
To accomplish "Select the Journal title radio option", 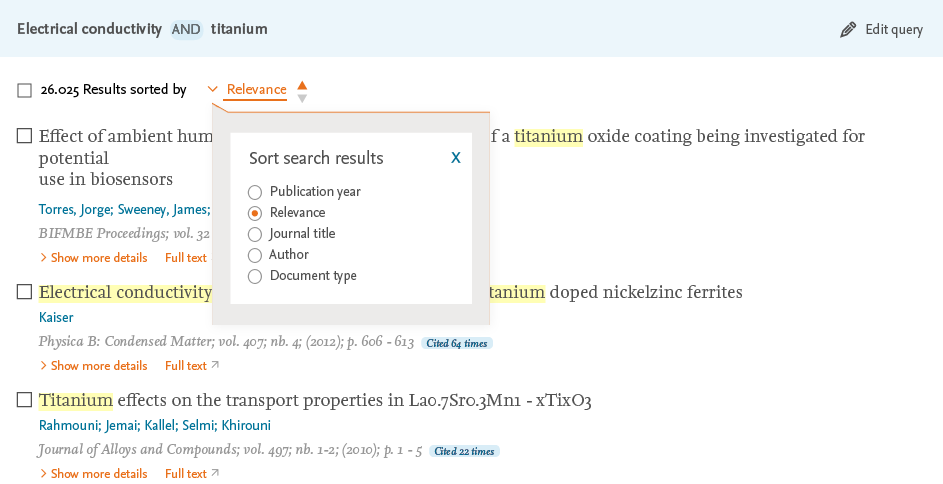I will click(x=255, y=234).
